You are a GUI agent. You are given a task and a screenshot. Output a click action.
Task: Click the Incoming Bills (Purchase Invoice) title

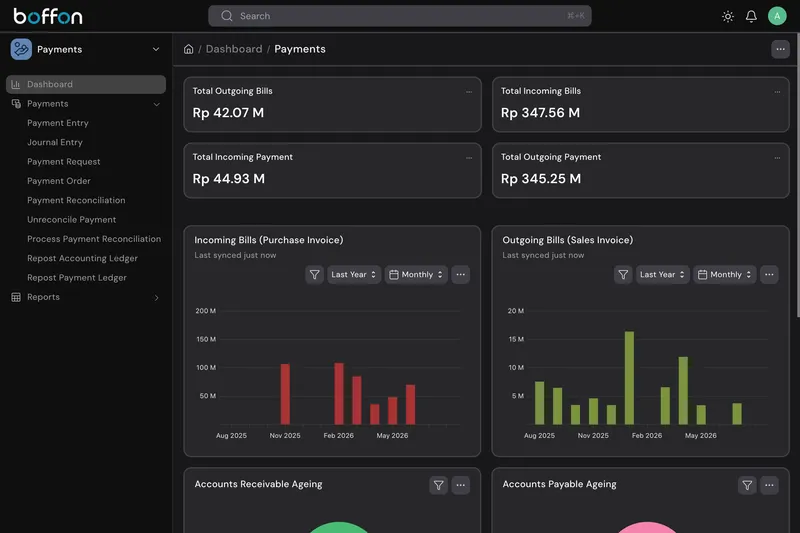(269, 240)
